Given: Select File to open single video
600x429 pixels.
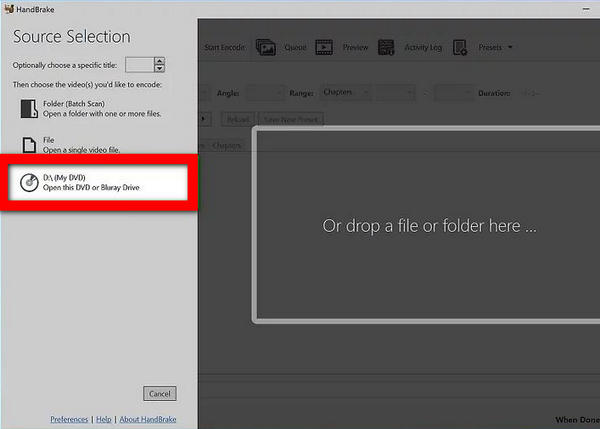Looking at the screenshot, I should 71,145.
